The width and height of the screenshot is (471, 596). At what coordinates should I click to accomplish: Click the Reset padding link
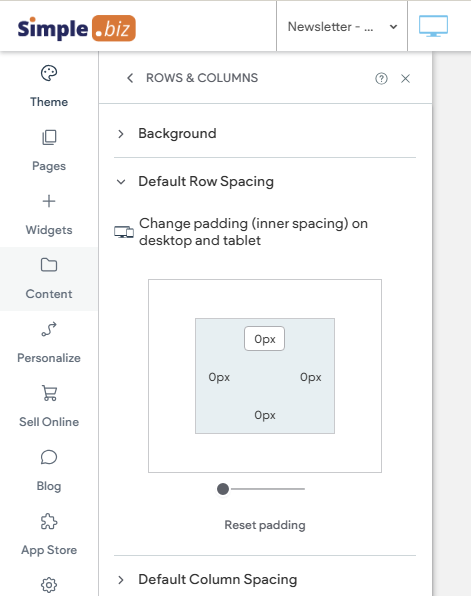click(265, 525)
